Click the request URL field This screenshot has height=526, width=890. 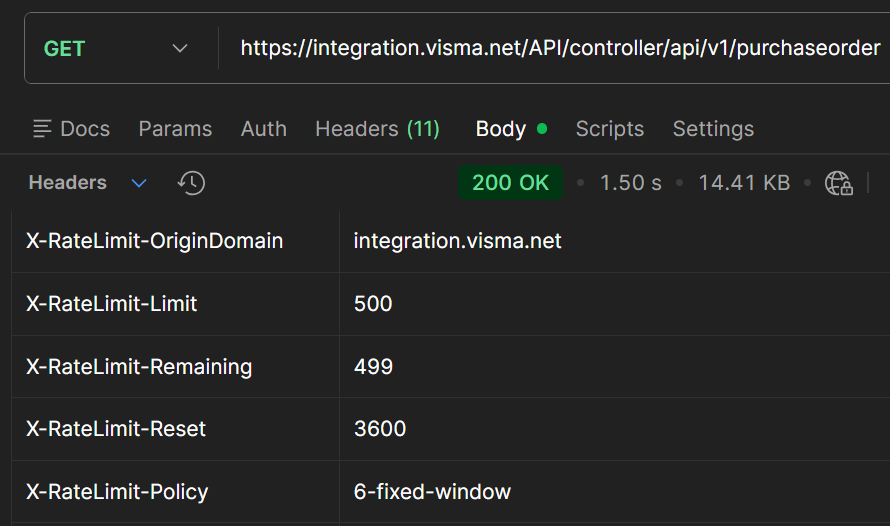(x=560, y=48)
